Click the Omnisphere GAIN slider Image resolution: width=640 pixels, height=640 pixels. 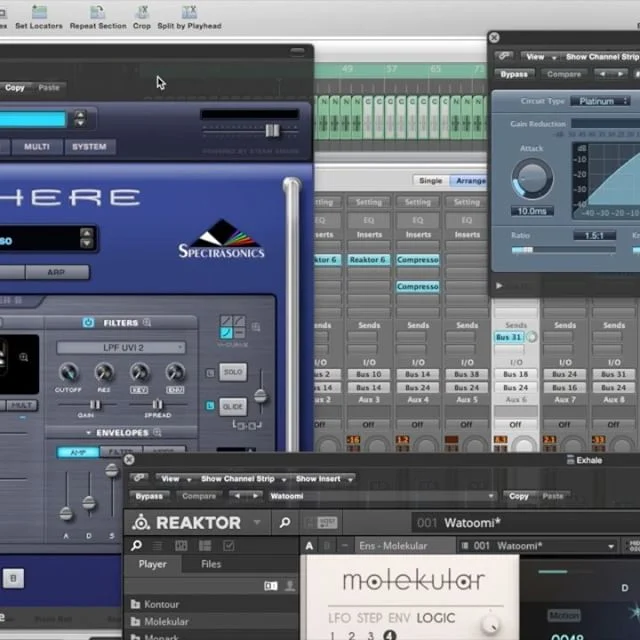[95, 404]
